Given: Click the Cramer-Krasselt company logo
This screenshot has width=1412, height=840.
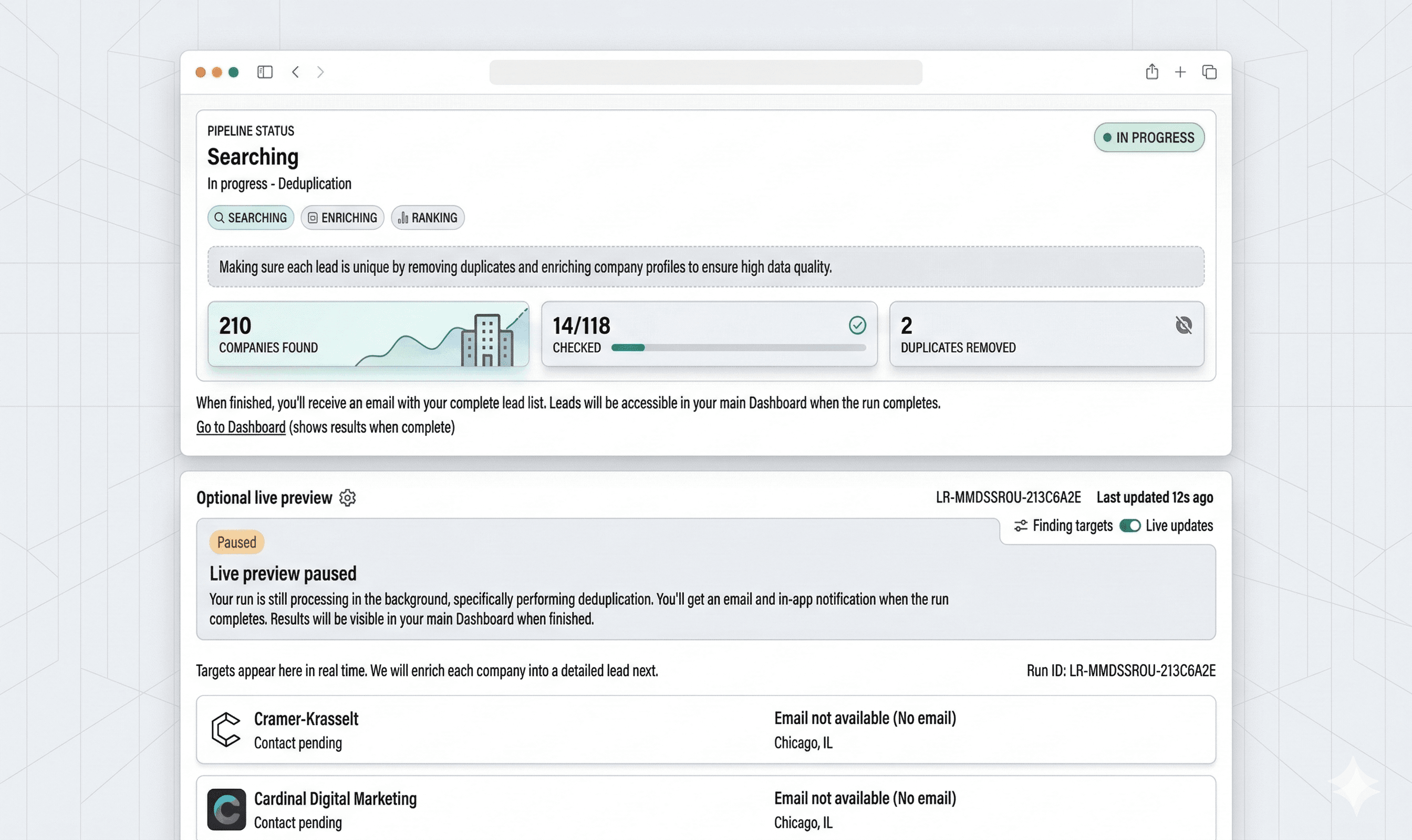Looking at the screenshot, I should (x=226, y=730).
